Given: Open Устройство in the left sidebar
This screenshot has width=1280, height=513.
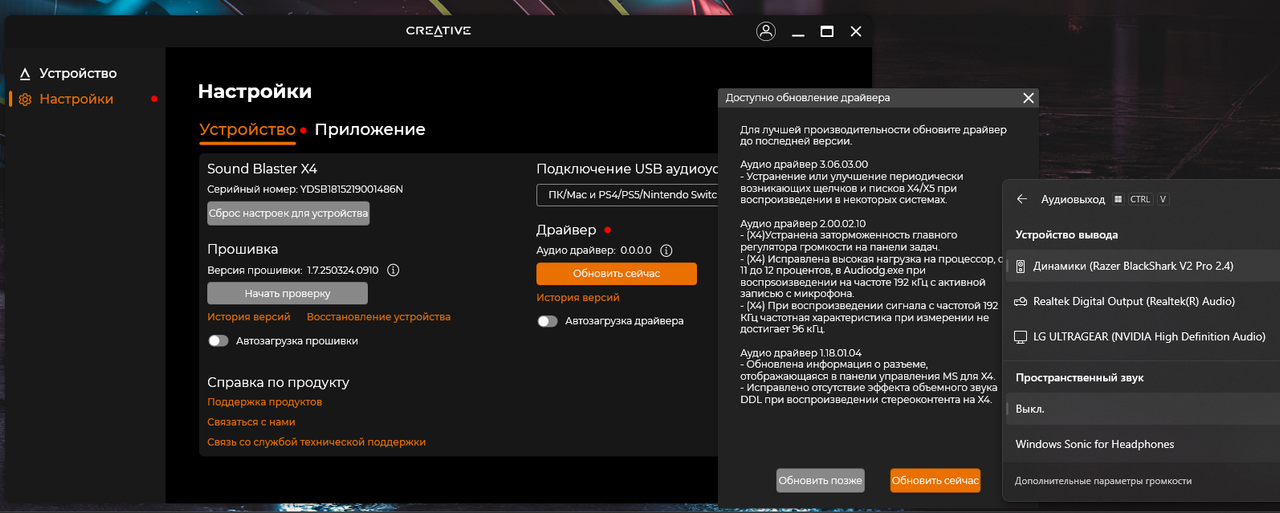Looking at the screenshot, I should [78, 74].
